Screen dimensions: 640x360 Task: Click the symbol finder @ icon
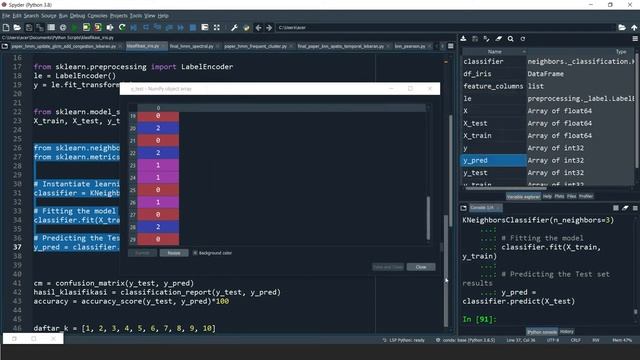63,27
